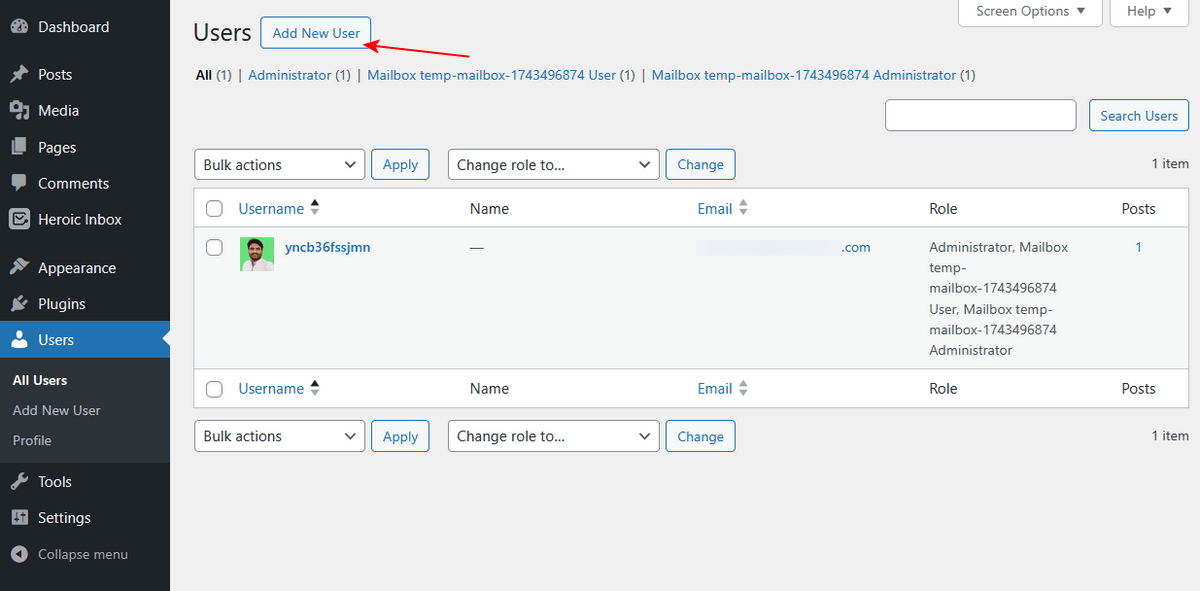
Task: Click the Pages icon in sidebar
Action: (x=19, y=147)
